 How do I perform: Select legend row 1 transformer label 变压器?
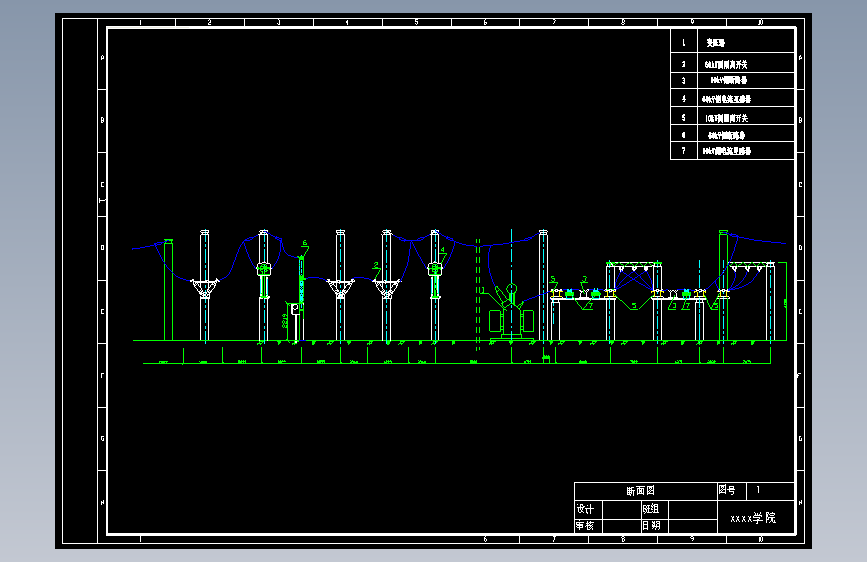click(x=715, y=43)
